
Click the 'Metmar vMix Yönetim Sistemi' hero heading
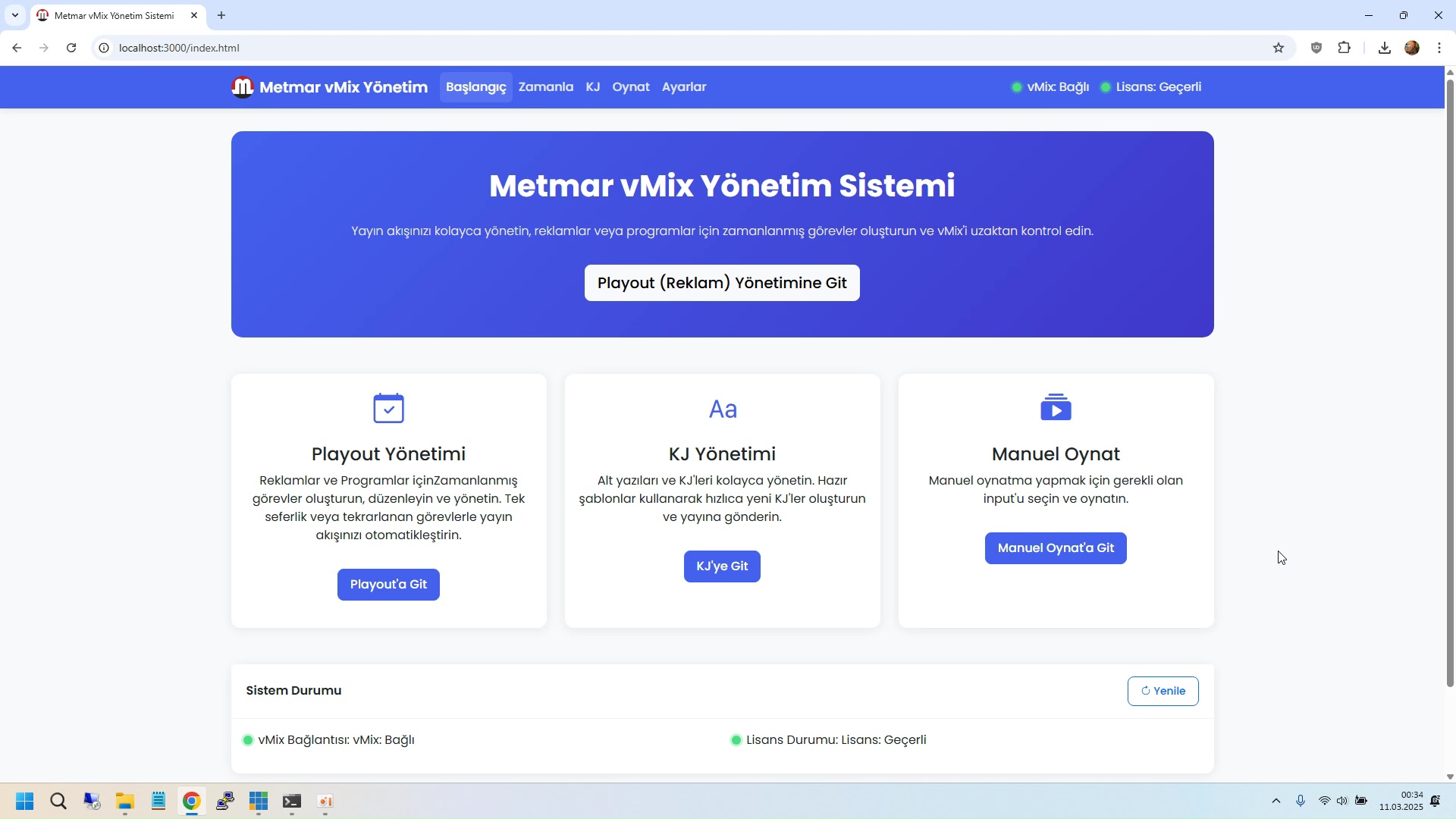tap(722, 186)
